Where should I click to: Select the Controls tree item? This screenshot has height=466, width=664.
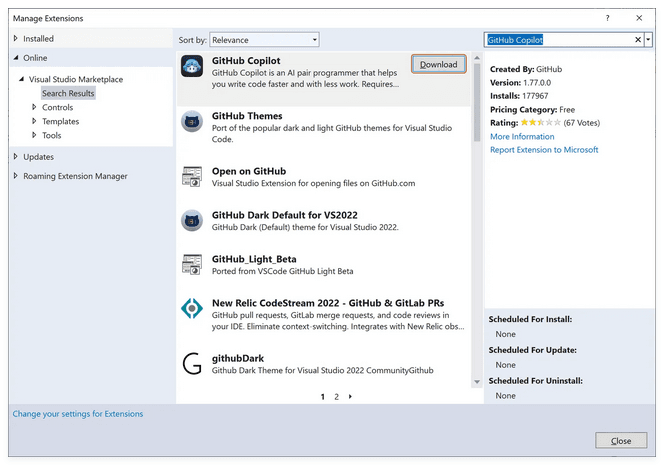tap(58, 107)
